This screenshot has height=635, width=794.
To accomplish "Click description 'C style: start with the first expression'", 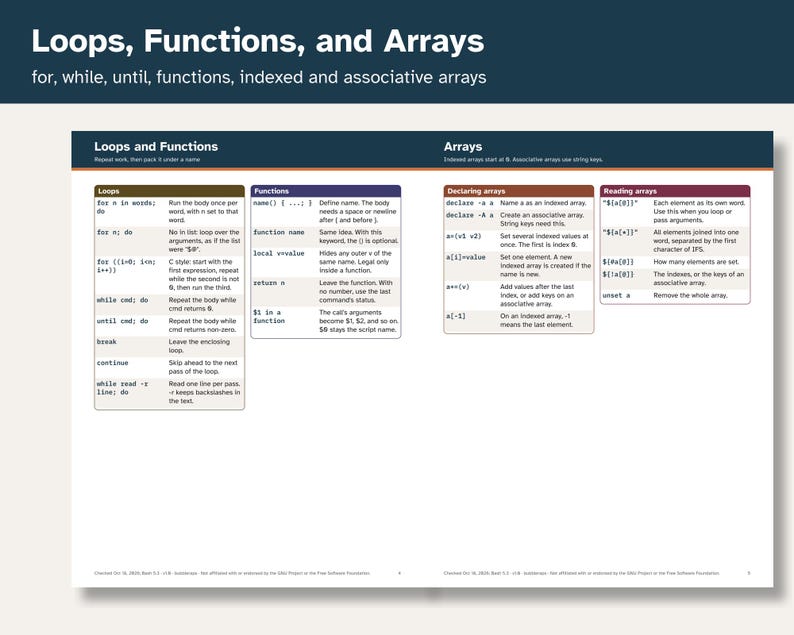I will 204,274.
